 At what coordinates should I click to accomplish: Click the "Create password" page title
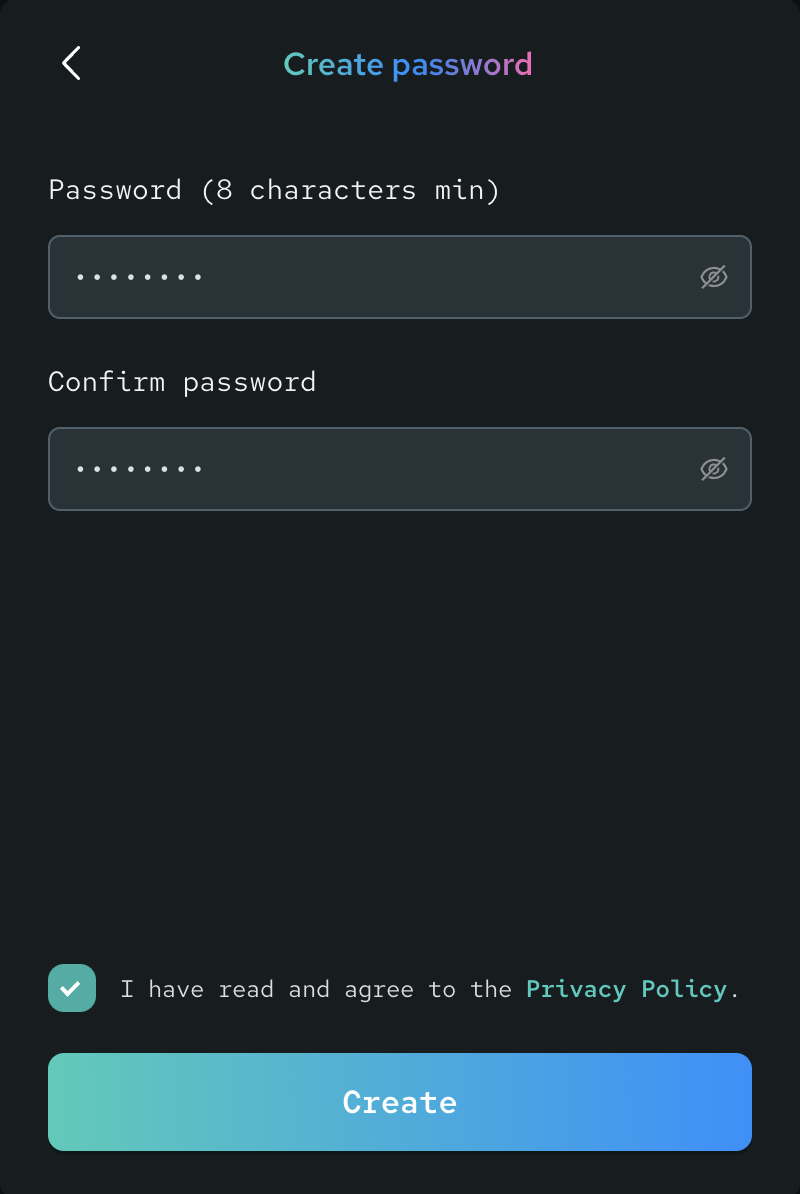click(408, 64)
